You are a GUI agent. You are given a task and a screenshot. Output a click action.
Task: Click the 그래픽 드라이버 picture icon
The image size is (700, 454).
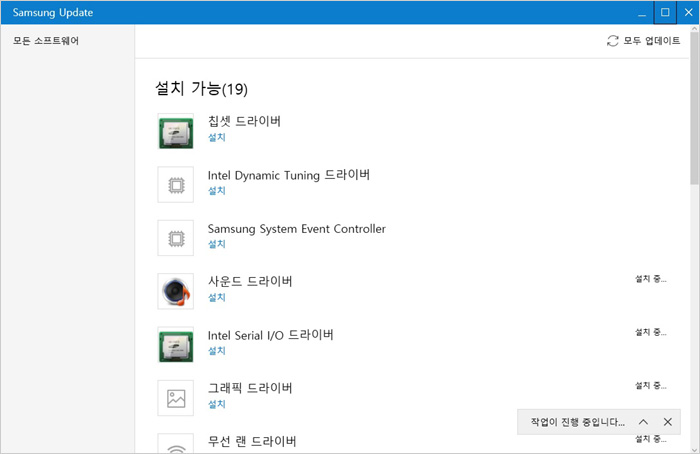click(176, 398)
